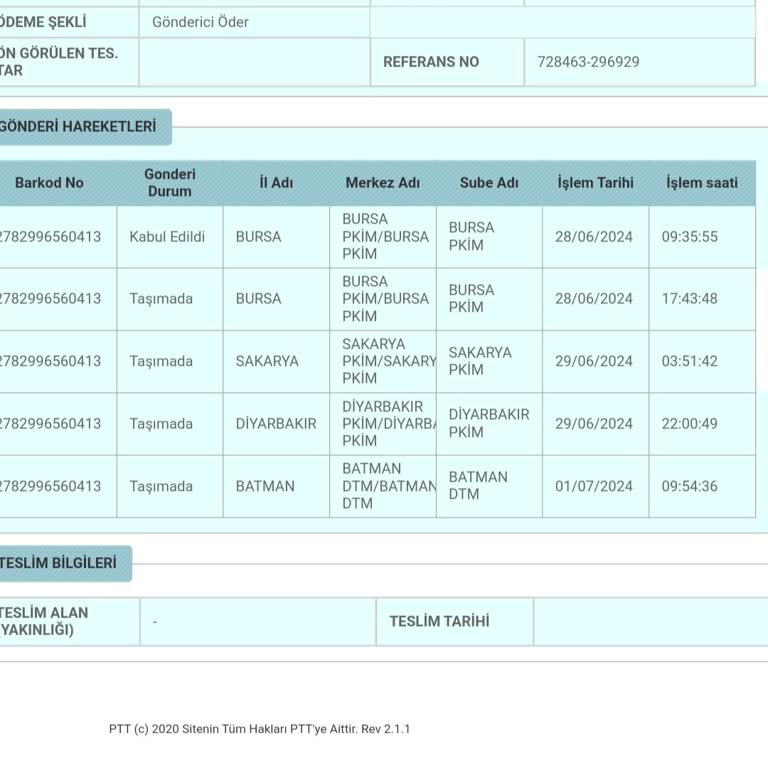Click the PTT copyright footer text
The width and height of the screenshot is (768, 768).
259,729
